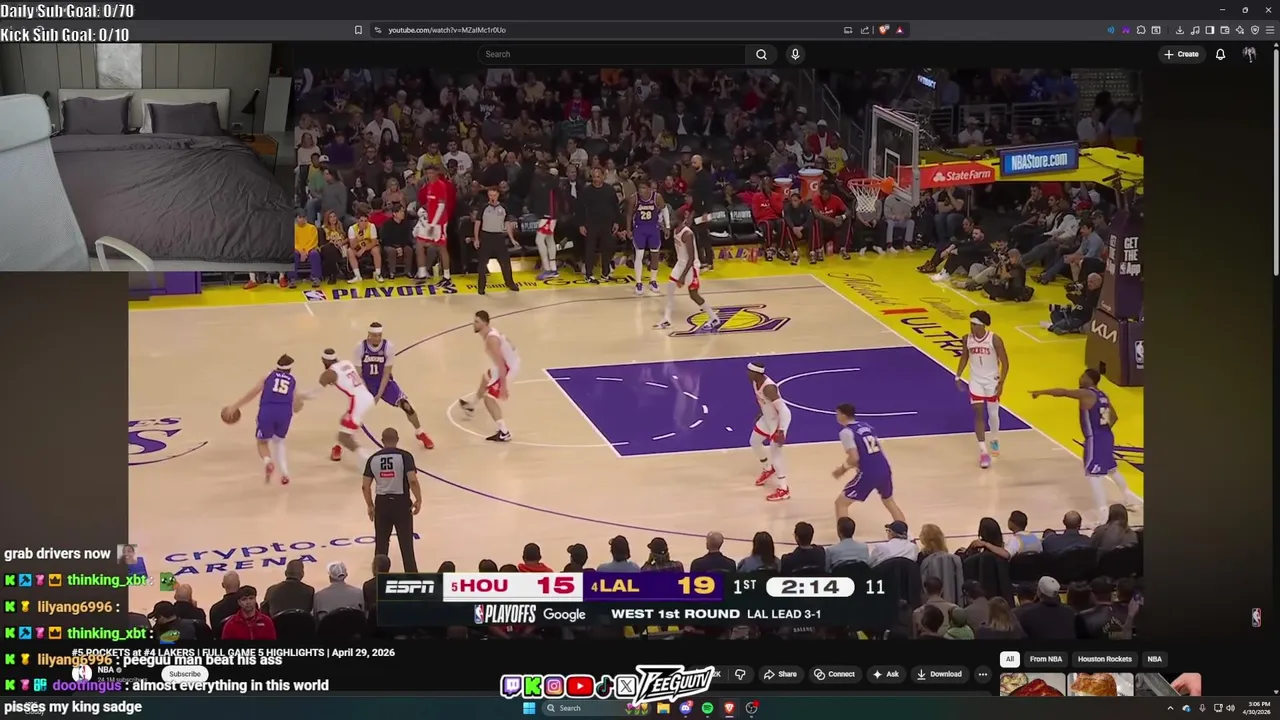This screenshot has height=720, width=1280.
Task: Open File Explorer from taskbar
Action: 663,708
